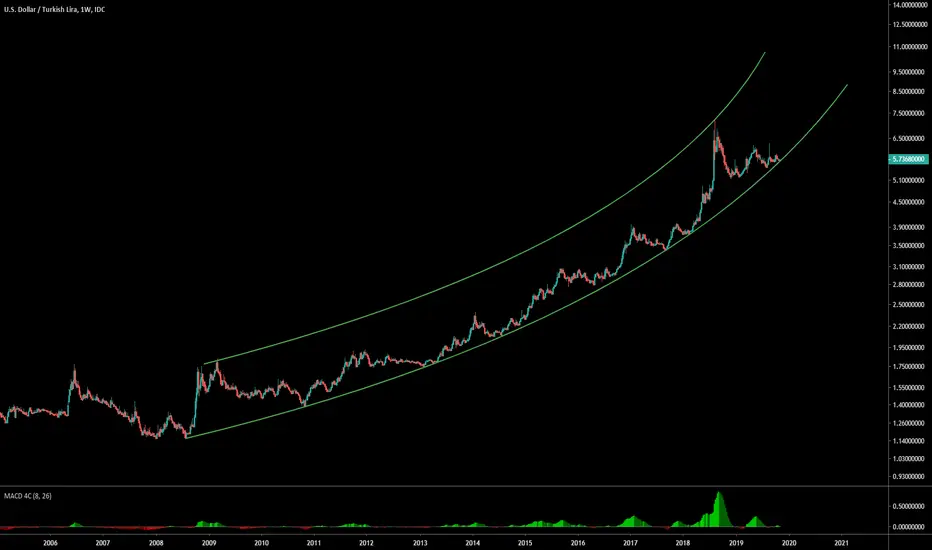Click the 2011 label on time axis
Screen dimensions: 932x550
coord(314,543)
